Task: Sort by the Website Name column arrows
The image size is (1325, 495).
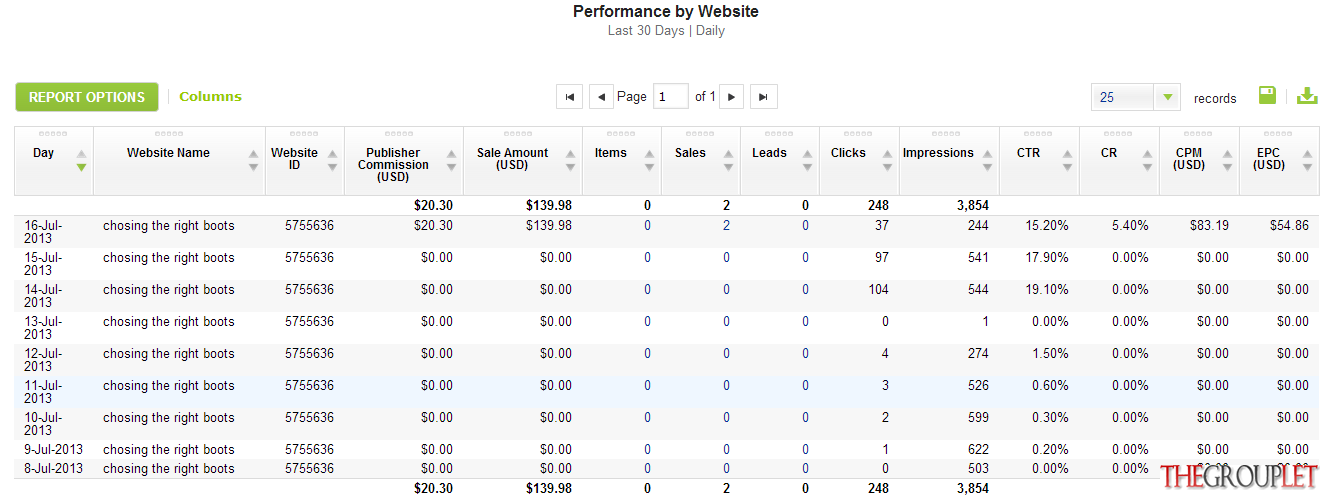Action: tap(254, 160)
